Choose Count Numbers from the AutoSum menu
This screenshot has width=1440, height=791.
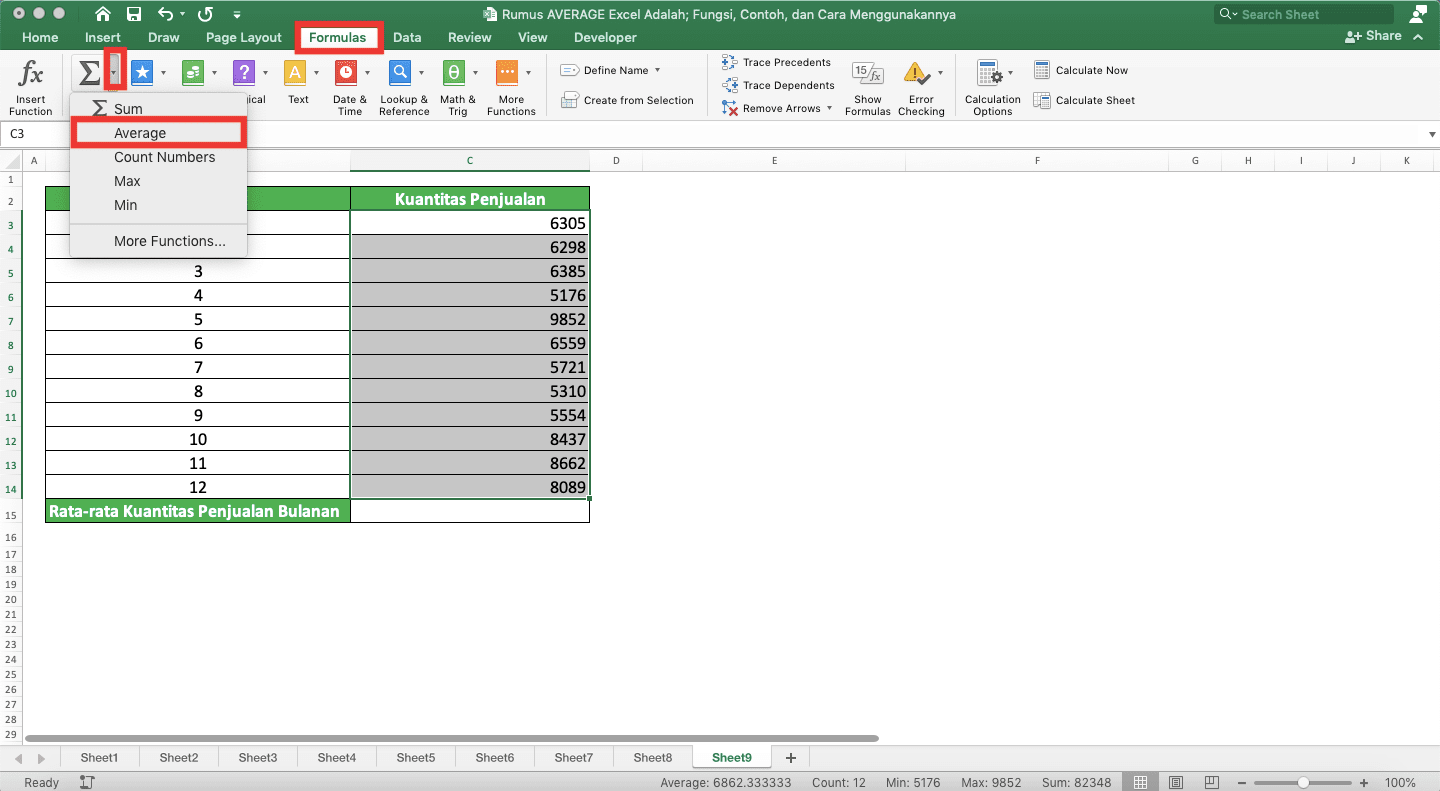point(158,157)
